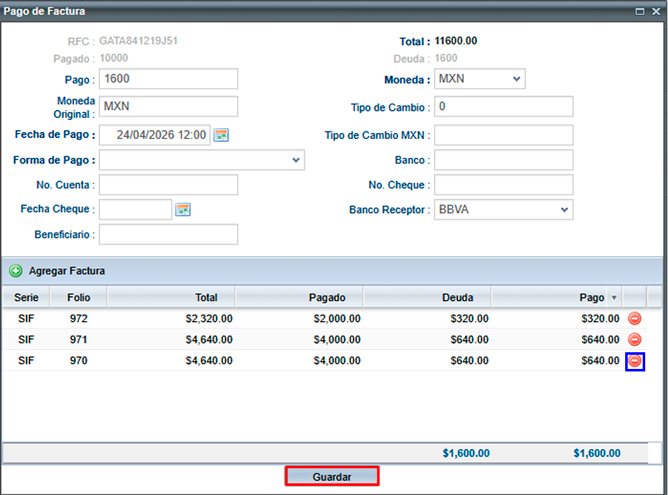This screenshot has width=668, height=495.
Task: Open the Forma de Pago dropdown
Action: coord(296,160)
